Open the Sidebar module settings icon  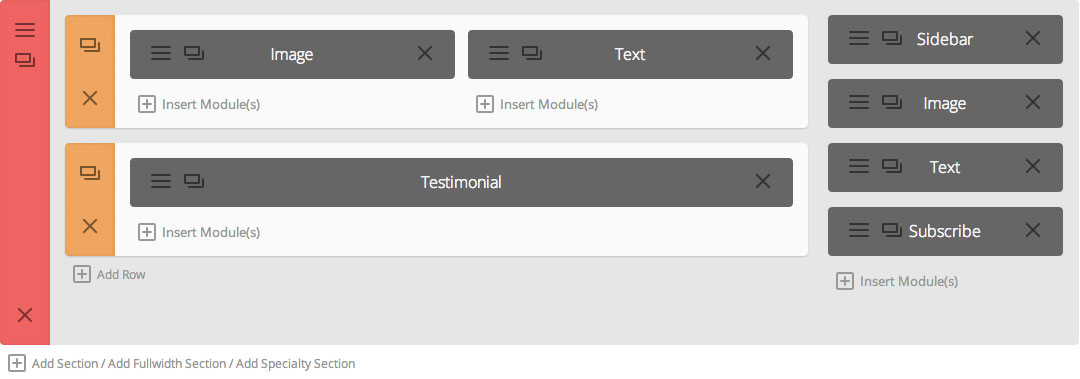pos(858,39)
